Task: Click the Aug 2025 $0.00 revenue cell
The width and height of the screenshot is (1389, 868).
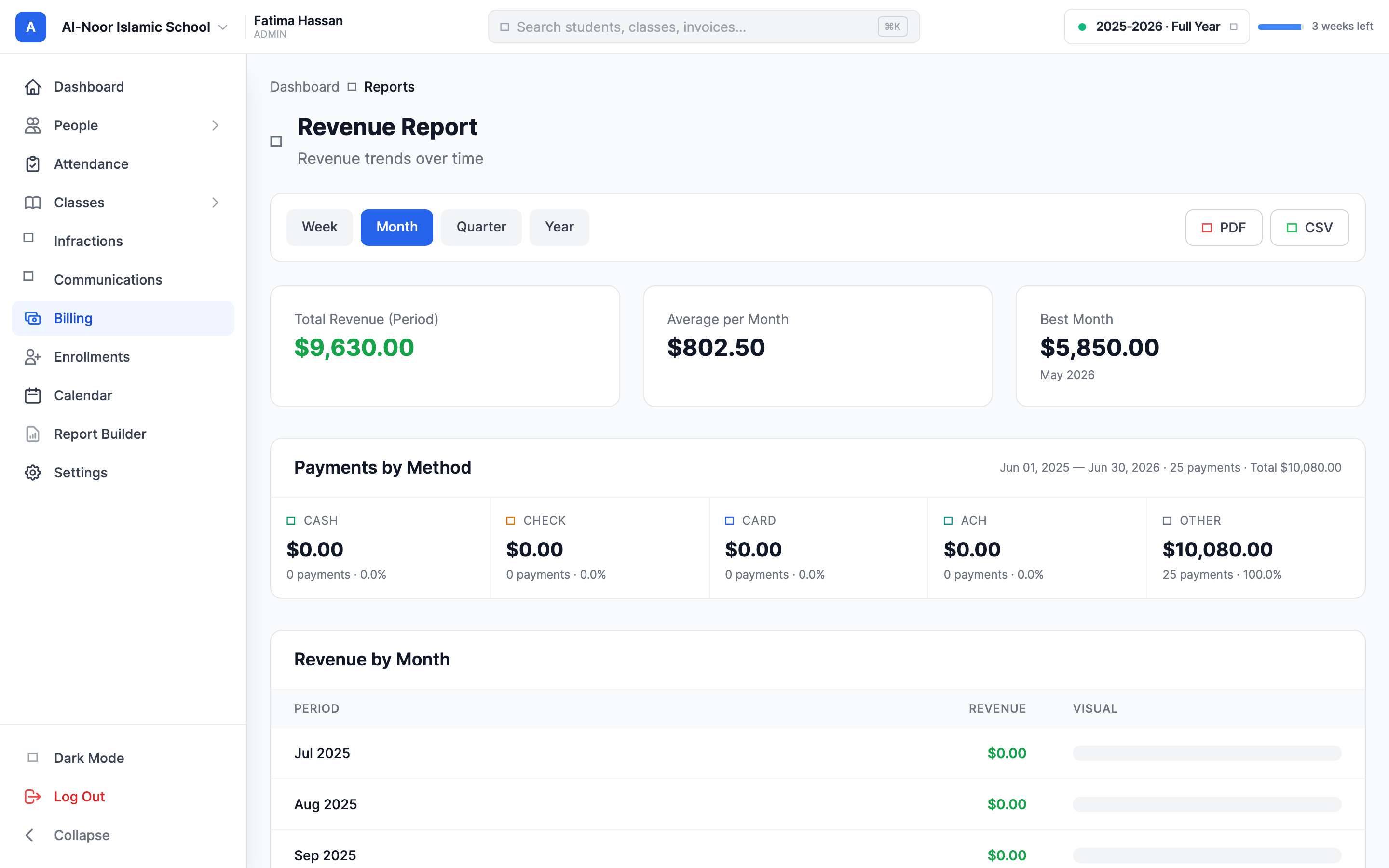Action: [1007, 804]
